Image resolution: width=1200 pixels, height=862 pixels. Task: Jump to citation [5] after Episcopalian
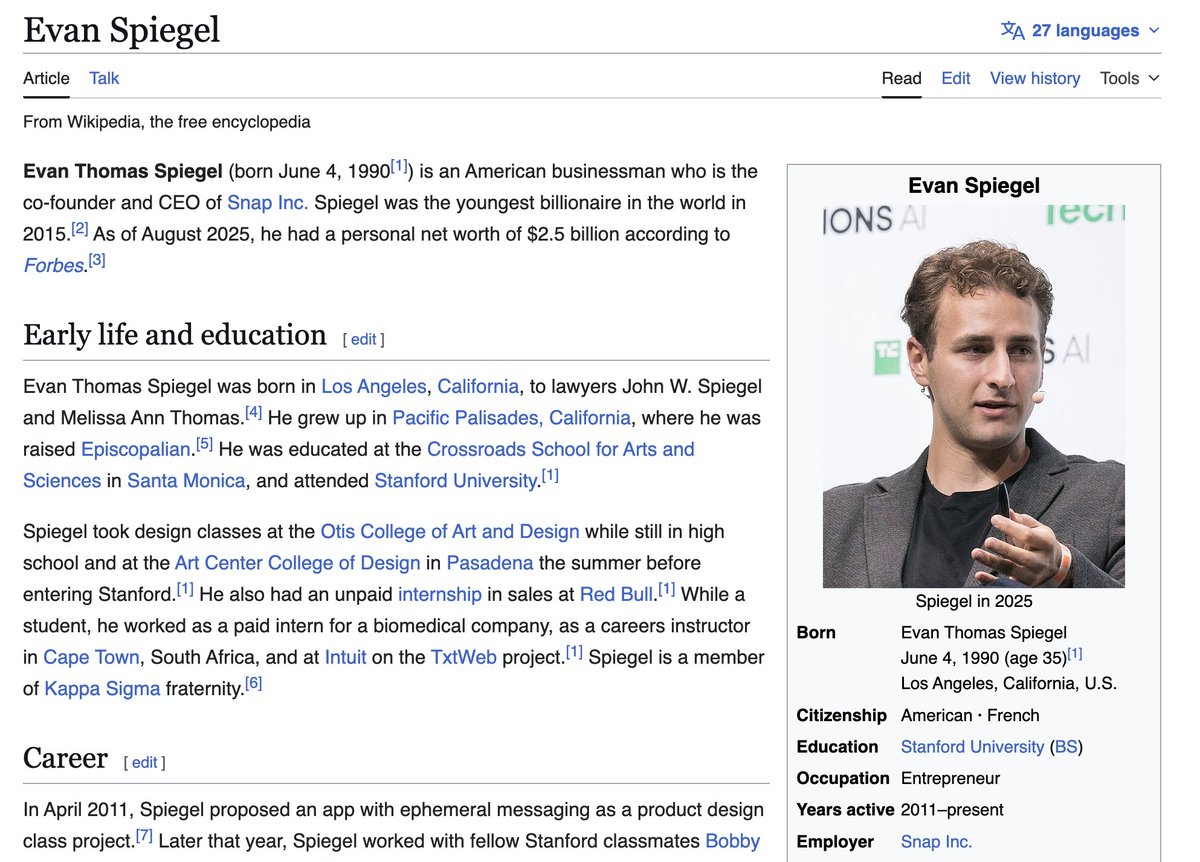pyautogui.click(x=204, y=444)
